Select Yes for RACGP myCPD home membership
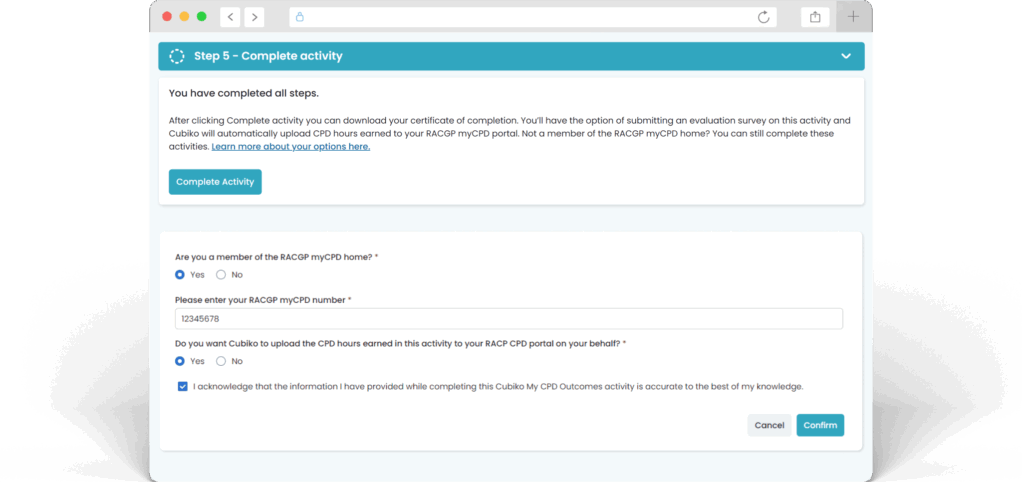 pyautogui.click(x=180, y=275)
